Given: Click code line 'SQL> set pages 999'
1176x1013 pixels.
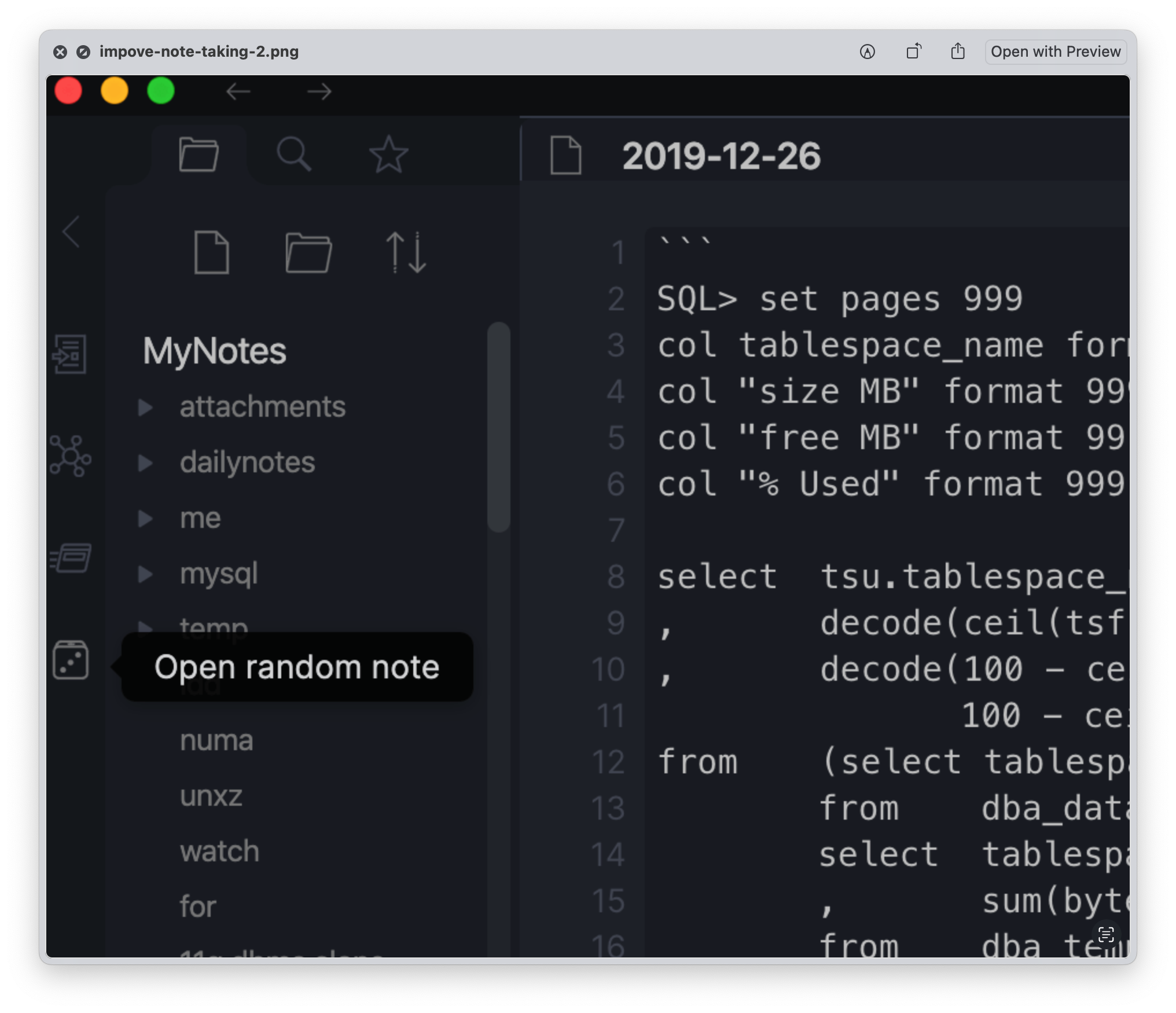Looking at the screenshot, I should coord(840,299).
